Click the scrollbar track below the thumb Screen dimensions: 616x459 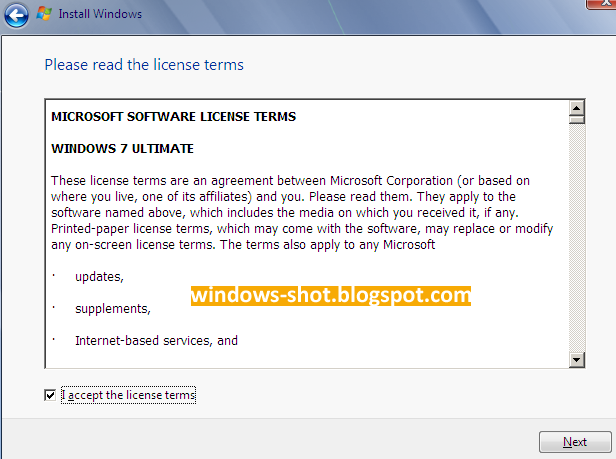coord(577,238)
